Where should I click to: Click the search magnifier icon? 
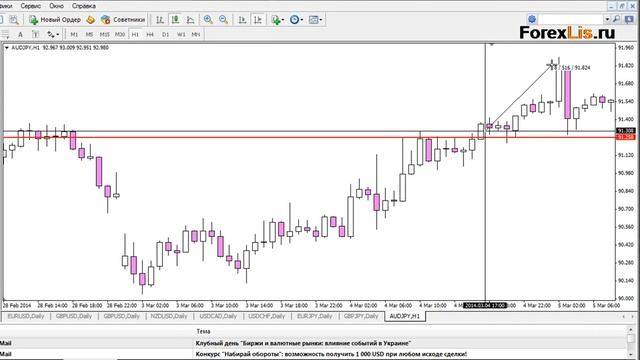(x=616, y=19)
